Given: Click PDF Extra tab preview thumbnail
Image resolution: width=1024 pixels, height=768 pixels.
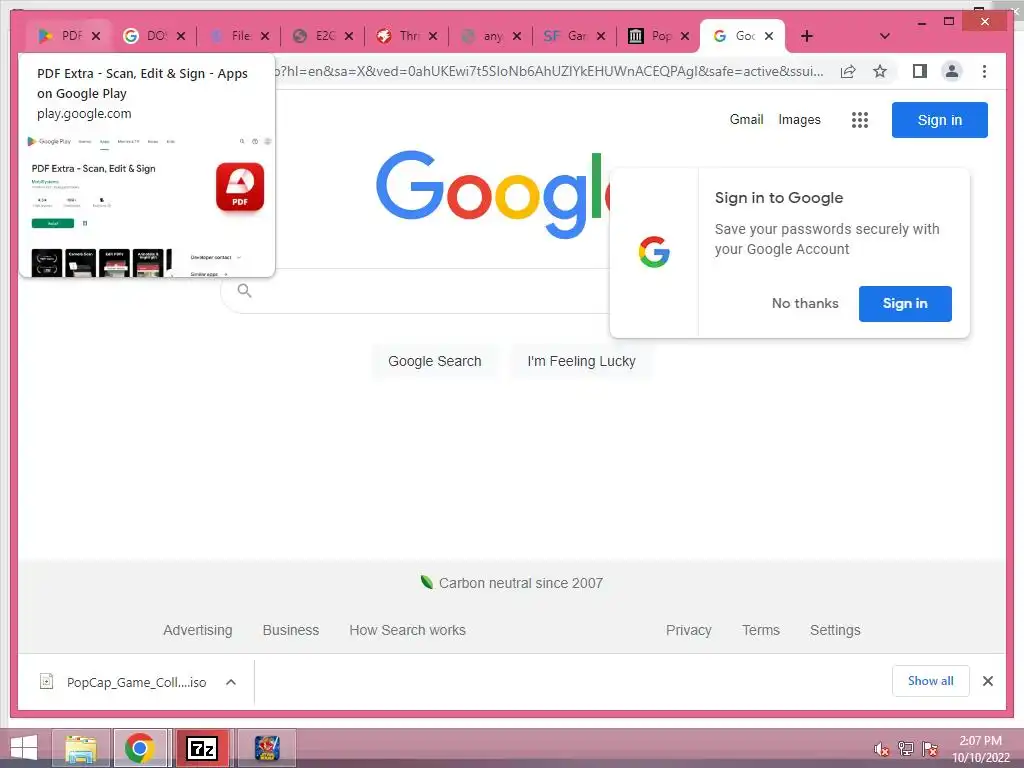Looking at the screenshot, I should [148, 204].
